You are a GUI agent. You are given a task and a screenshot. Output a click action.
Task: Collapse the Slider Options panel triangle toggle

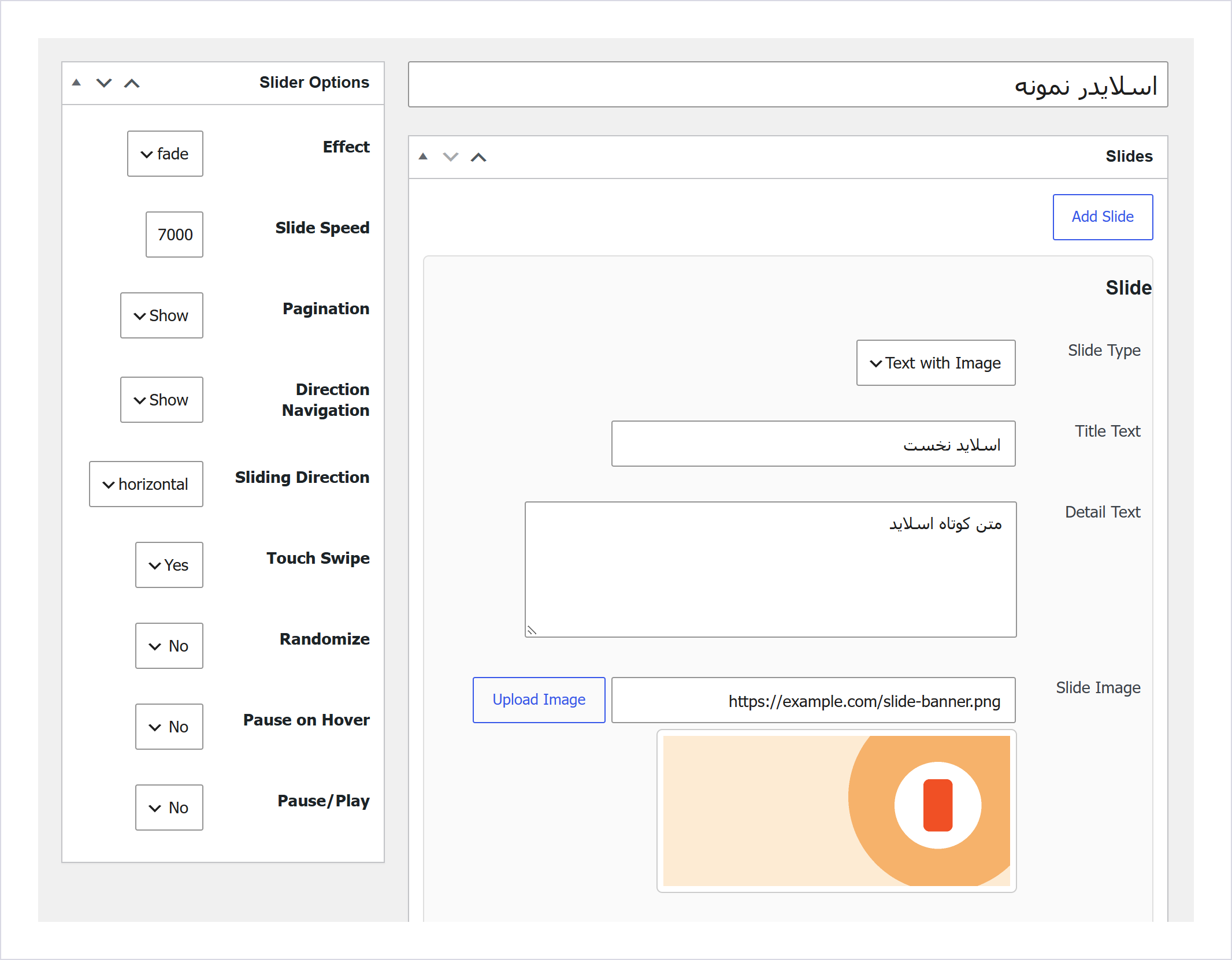click(x=76, y=83)
